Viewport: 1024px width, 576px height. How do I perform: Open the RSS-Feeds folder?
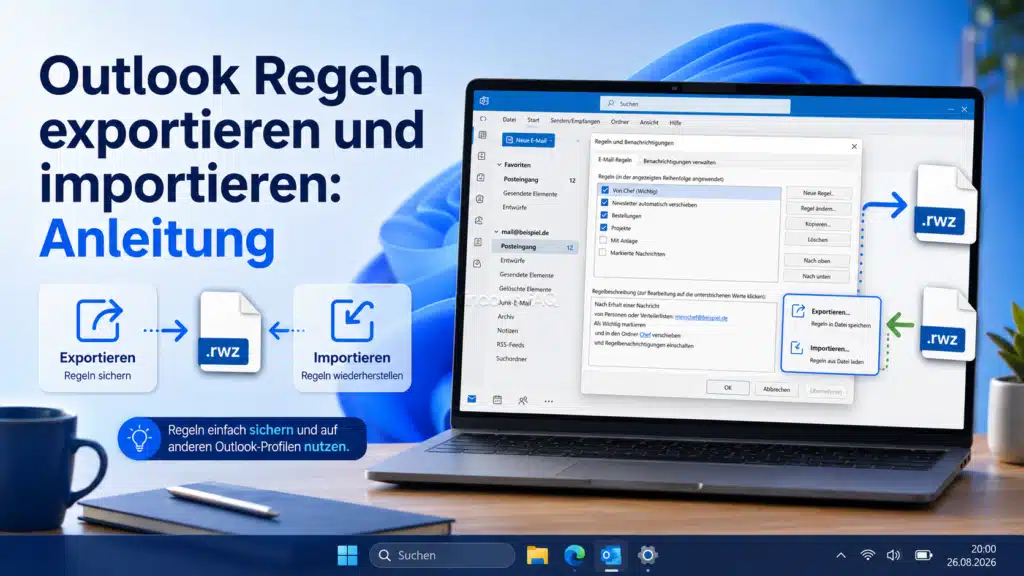pos(511,345)
